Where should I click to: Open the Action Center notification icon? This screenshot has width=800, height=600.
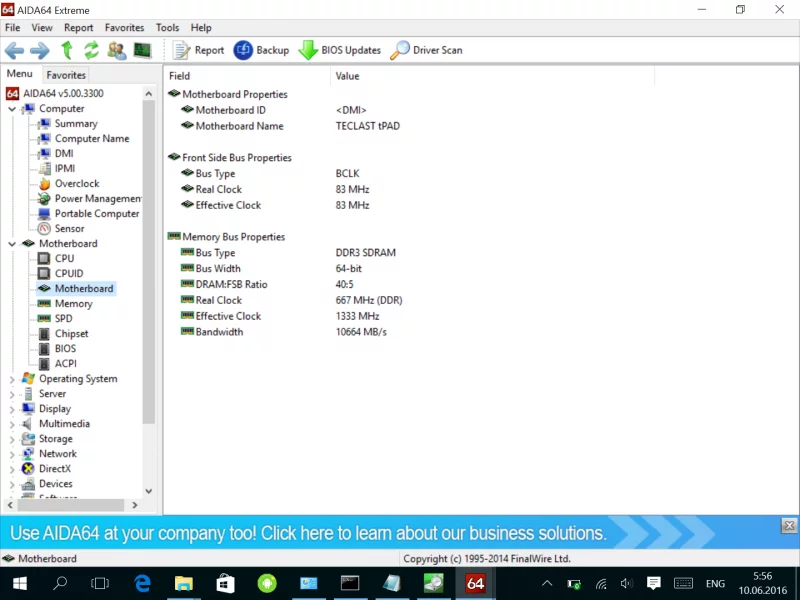coord(654,583)
